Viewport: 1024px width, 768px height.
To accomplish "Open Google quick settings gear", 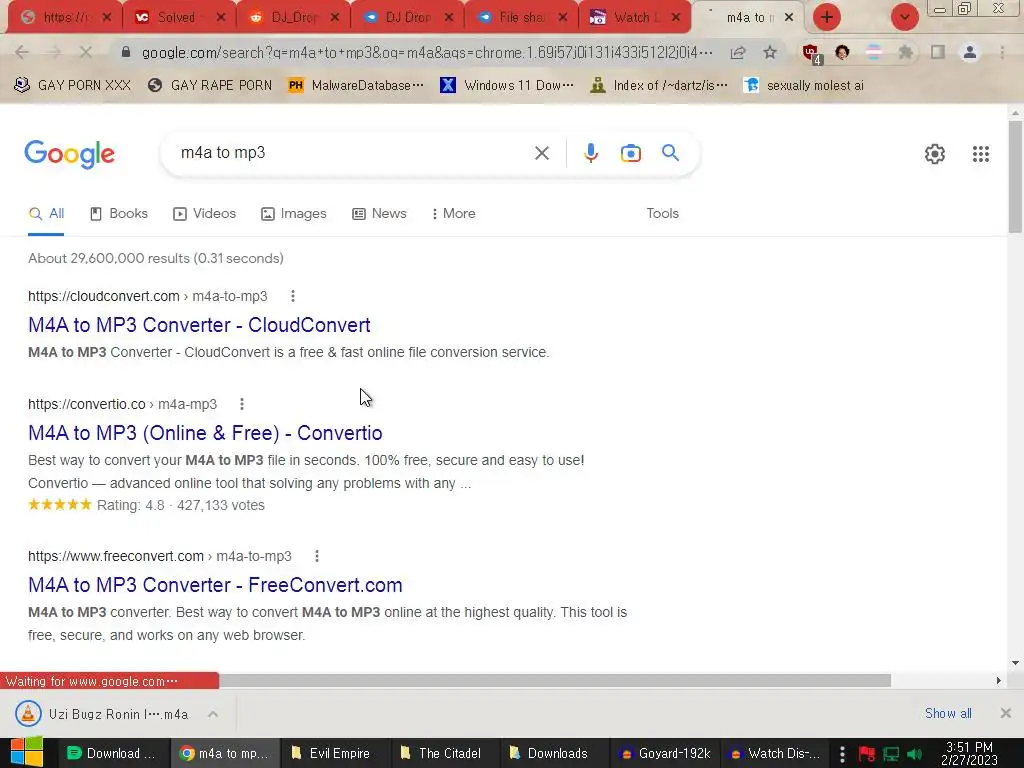I will 935,154.
